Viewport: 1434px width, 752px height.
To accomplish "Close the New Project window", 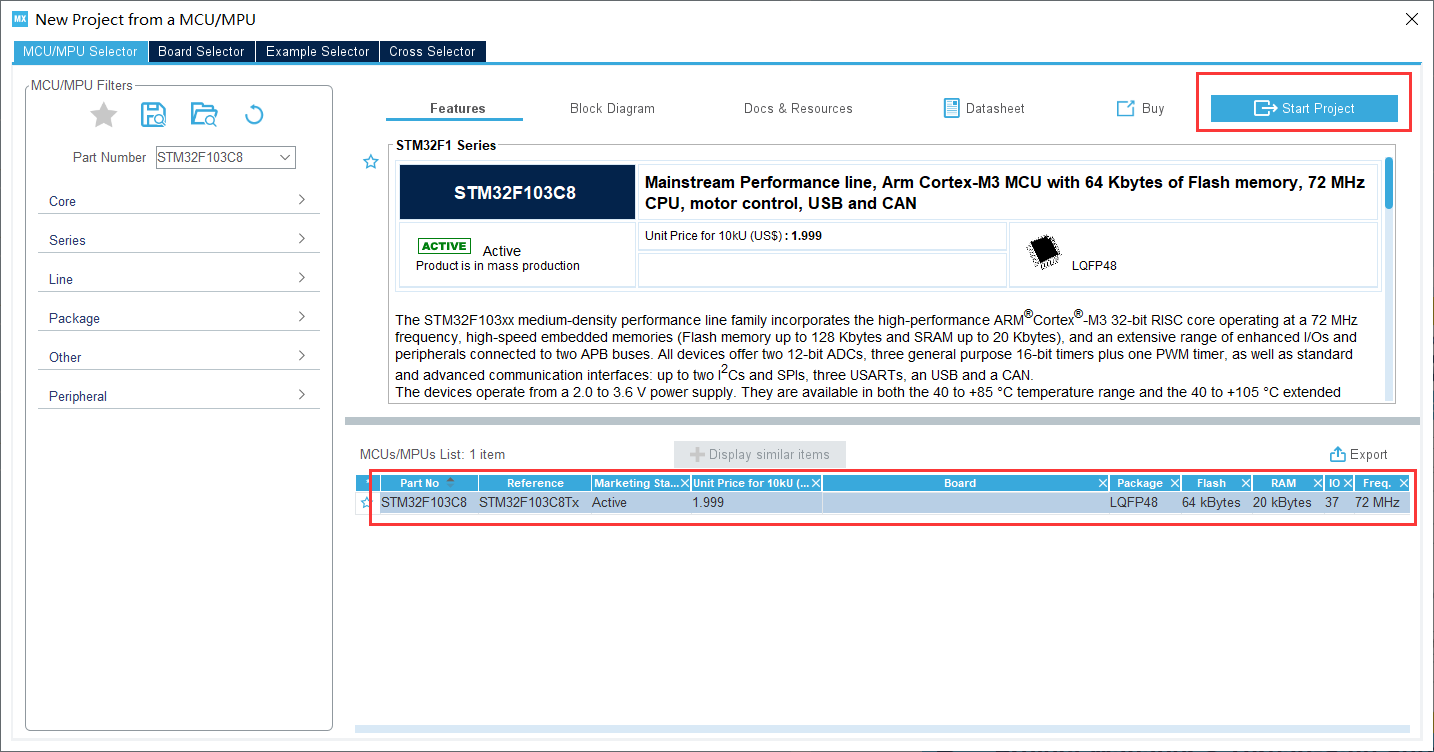I will [1411, 19].
